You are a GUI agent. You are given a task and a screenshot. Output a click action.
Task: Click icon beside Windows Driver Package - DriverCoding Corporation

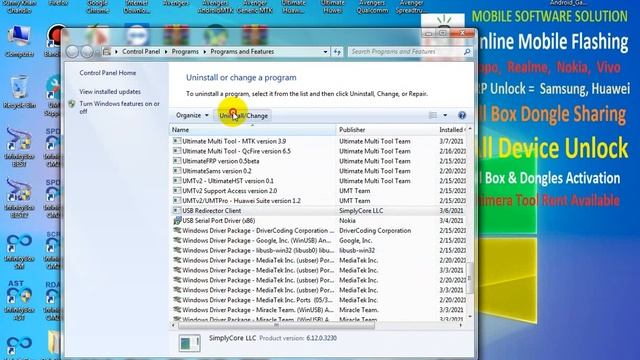click(x=177, y=231)
